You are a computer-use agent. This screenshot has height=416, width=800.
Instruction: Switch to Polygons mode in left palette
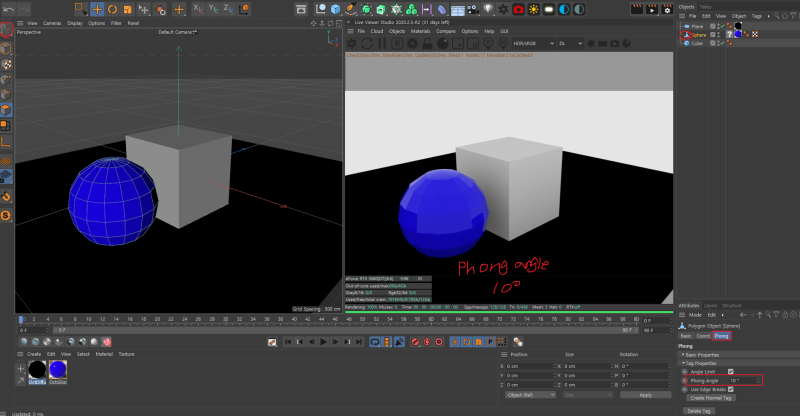click(x=6, y=110)
